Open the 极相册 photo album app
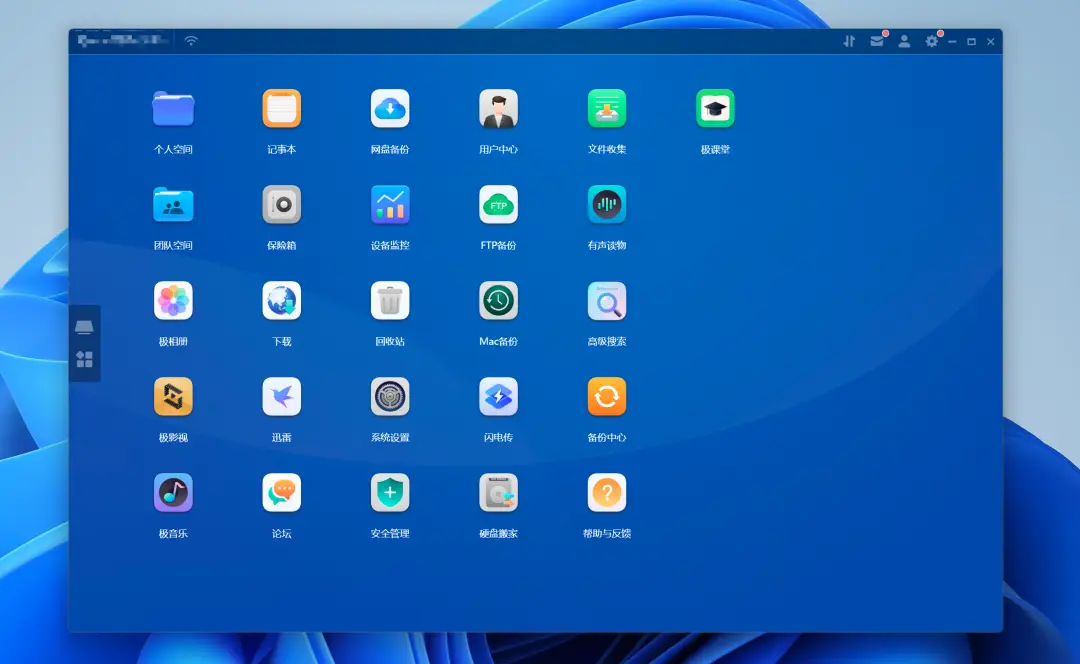Viewport: 1080px width, 664px height. pyautogui.click(x=173, y=301)
